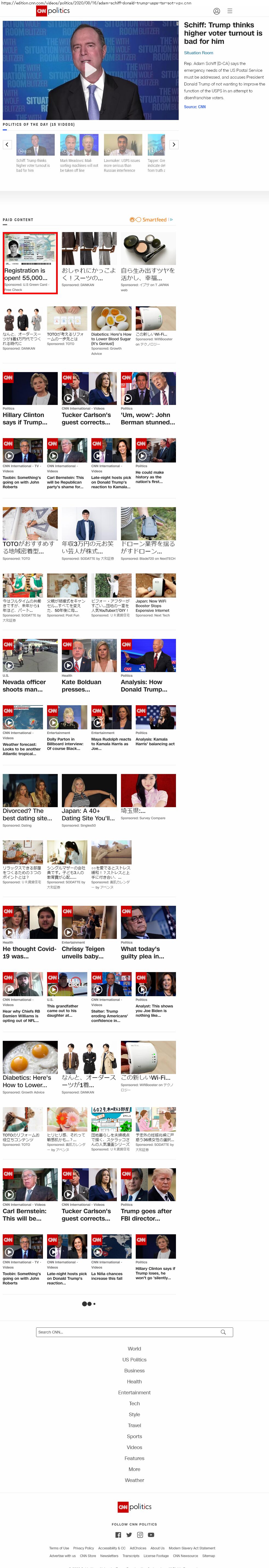Viewport: 269px width, 1568px height.
Task: Go to Videos in footer navigation
Action: [x=135, y=1447]
